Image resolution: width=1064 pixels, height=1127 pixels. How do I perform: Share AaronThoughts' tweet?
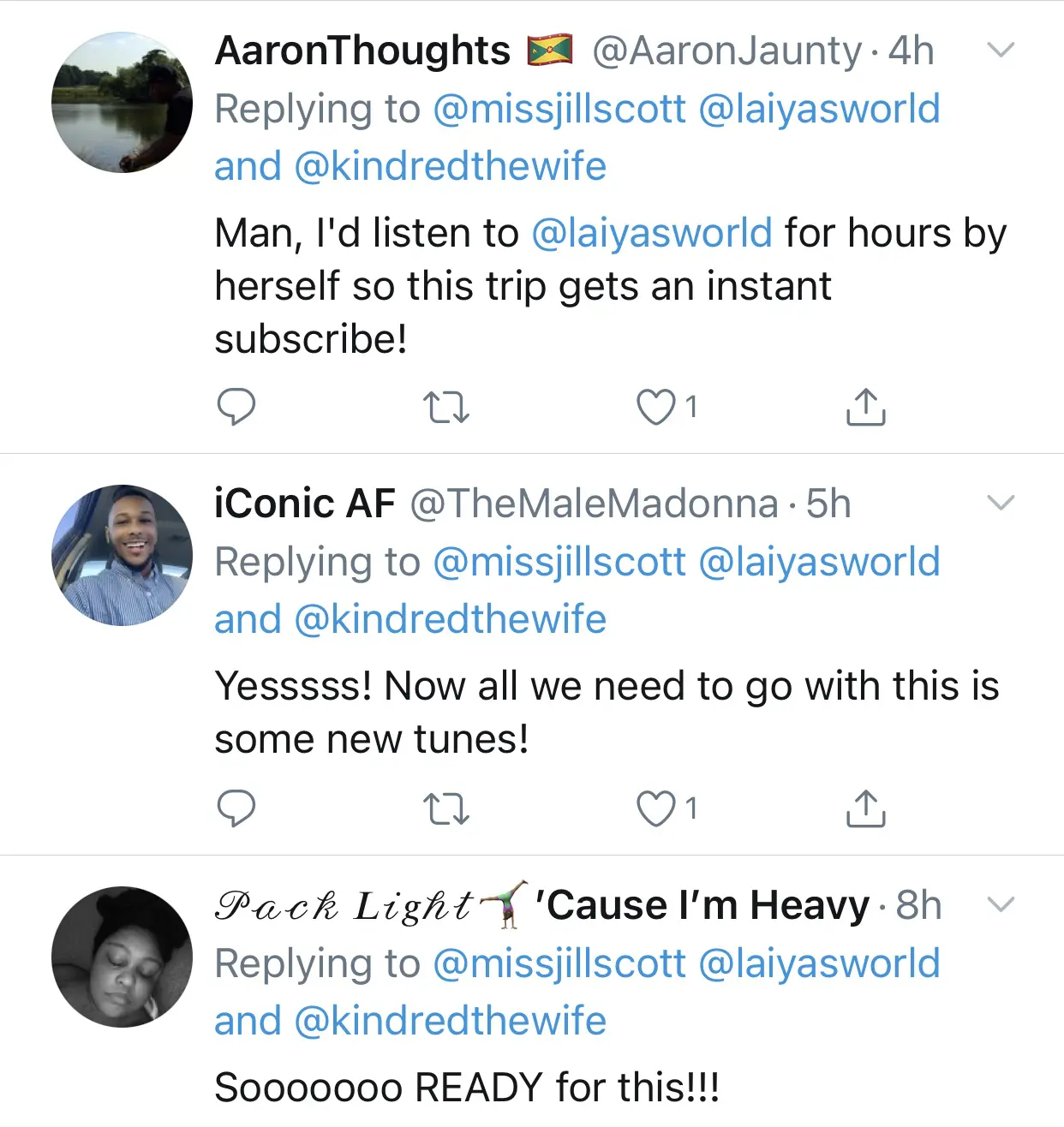pos(865,408)
